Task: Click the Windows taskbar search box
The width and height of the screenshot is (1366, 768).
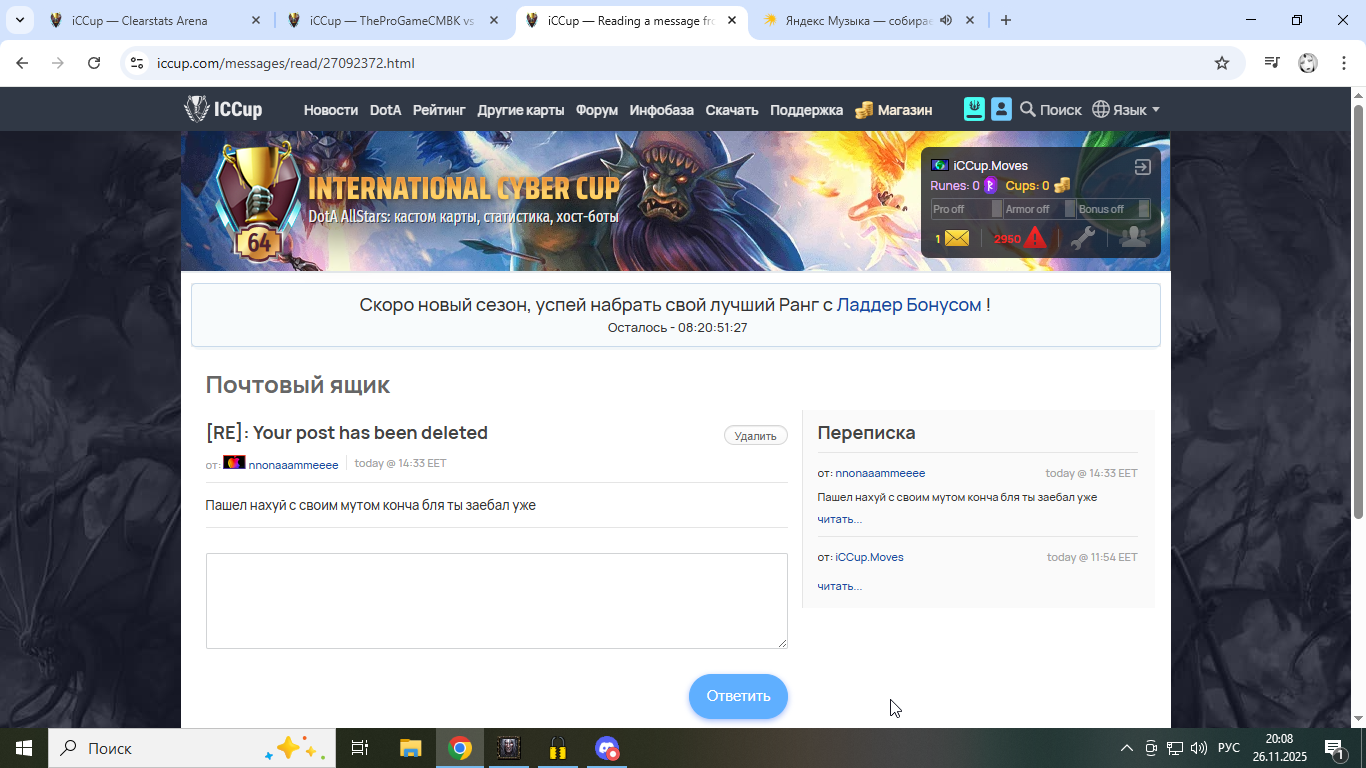Action: [192, 748]
